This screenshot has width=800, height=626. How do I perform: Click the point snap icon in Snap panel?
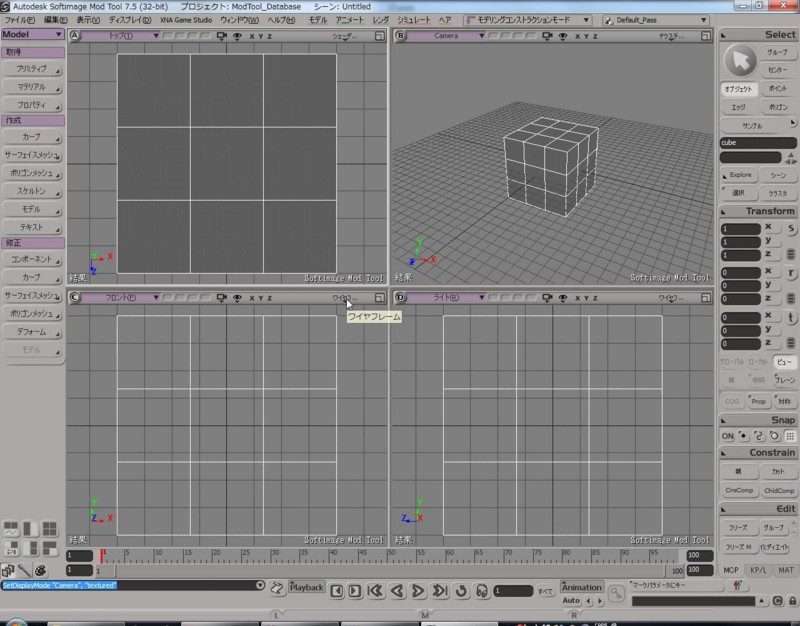[x=743, y=436]
